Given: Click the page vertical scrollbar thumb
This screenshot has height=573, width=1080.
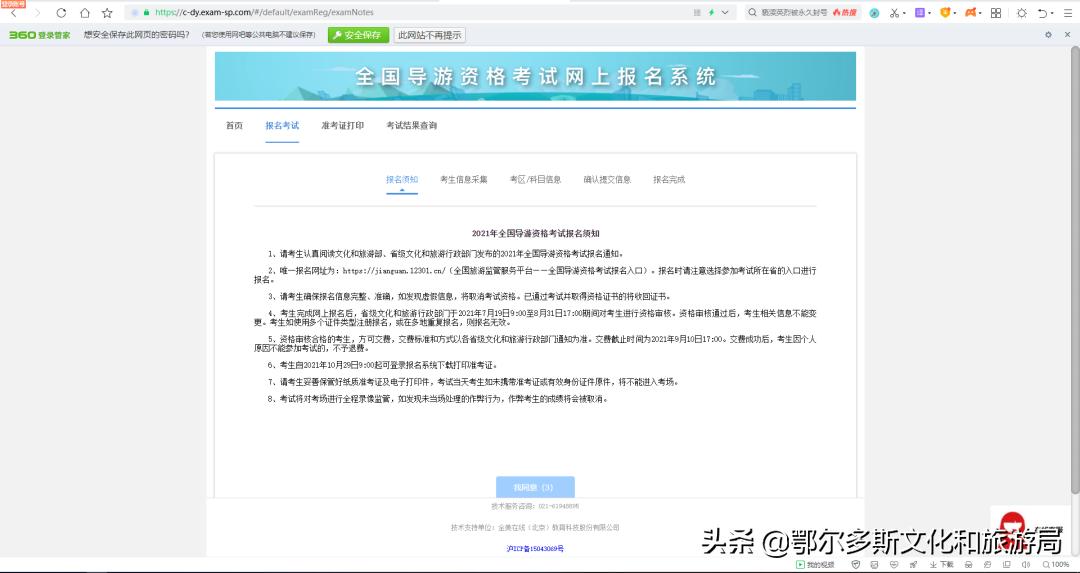Looking at the screenshot, I should click(1075, 269).
